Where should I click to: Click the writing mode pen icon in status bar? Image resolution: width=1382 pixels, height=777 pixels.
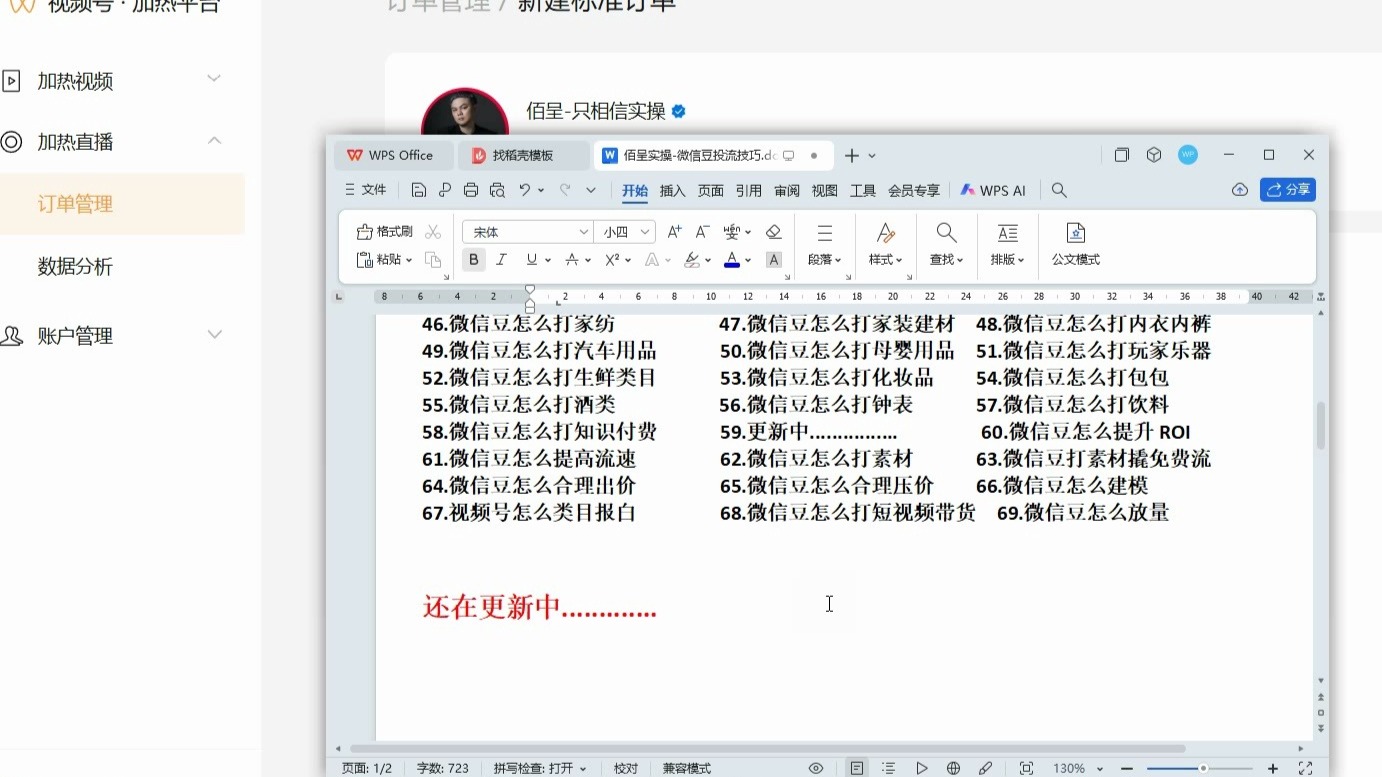coord(986,768)
